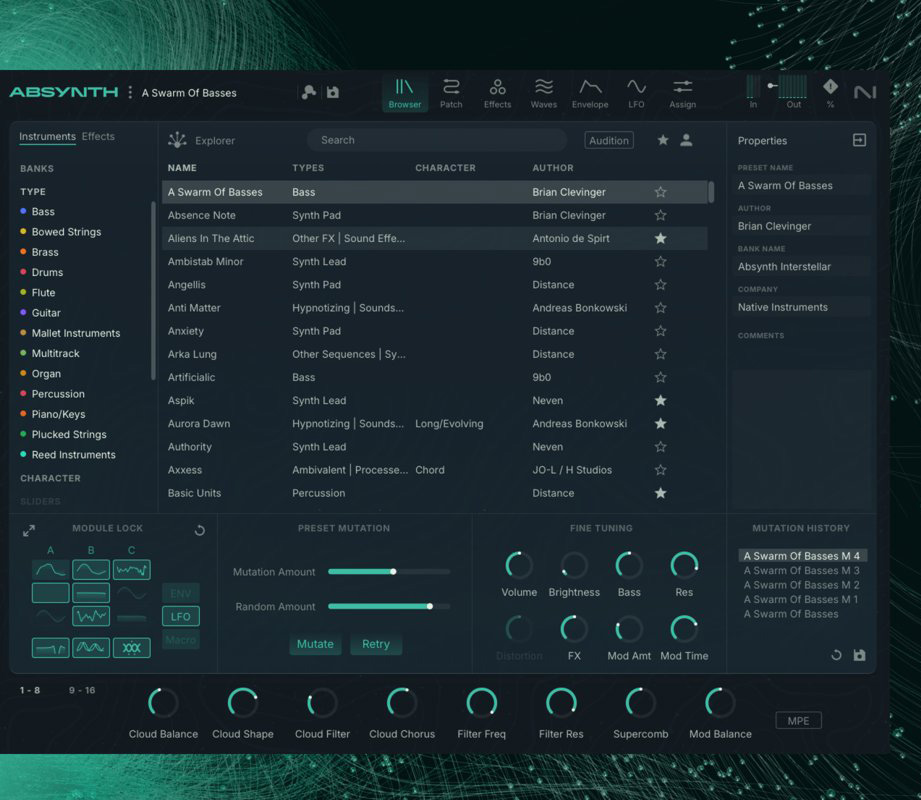Switch to the Effects tab
The width and height of the screenshot is (921, 800).
coord(98,136)
